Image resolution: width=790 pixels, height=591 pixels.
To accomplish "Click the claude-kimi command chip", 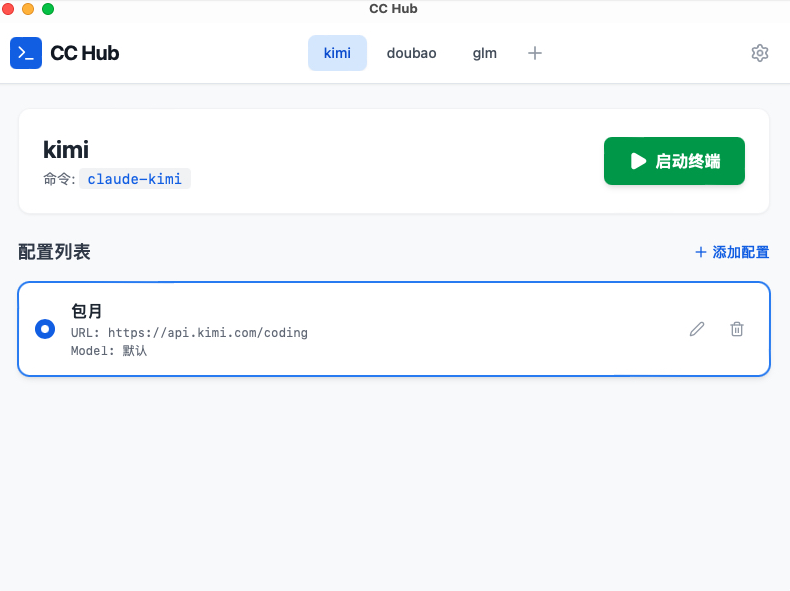I will coord(135,179).
